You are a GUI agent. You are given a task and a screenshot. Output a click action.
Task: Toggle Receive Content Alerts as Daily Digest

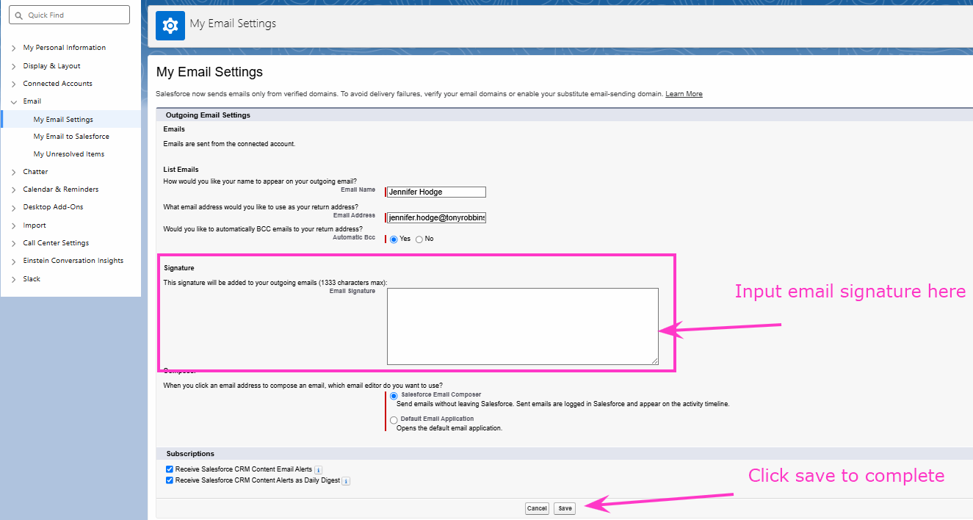click(x=169, y=480)
